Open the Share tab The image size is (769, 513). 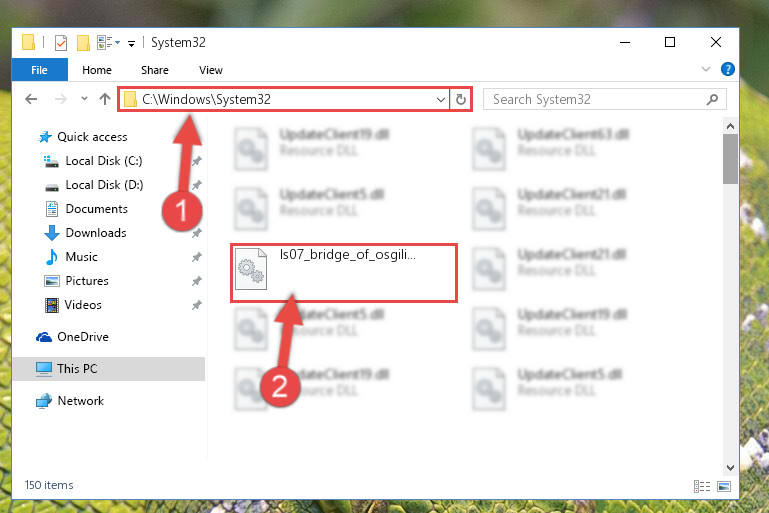pyautogui.click(x=154, y=70)
